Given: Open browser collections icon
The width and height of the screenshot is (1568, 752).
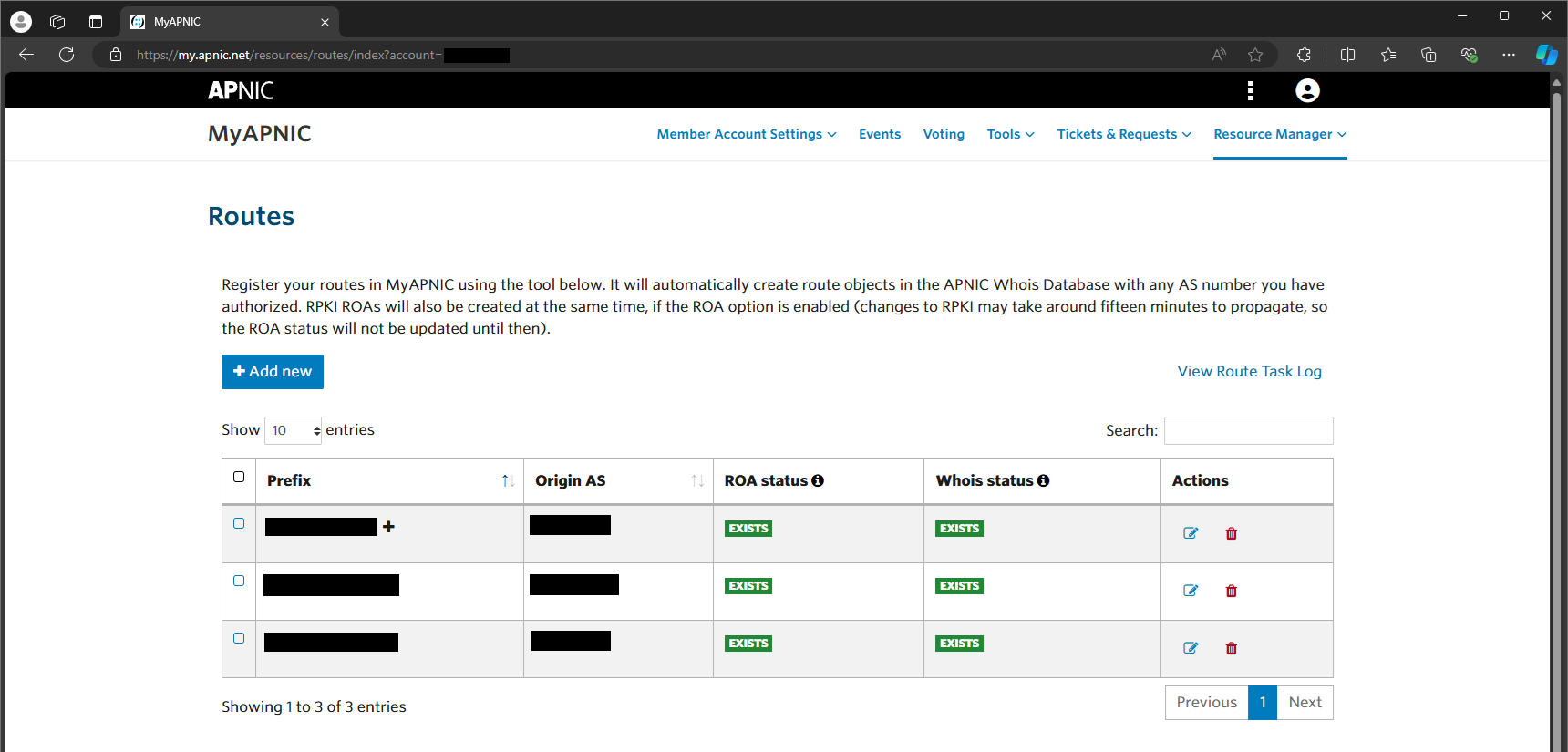Looking at the screenshot, I should coord(1429,55).
